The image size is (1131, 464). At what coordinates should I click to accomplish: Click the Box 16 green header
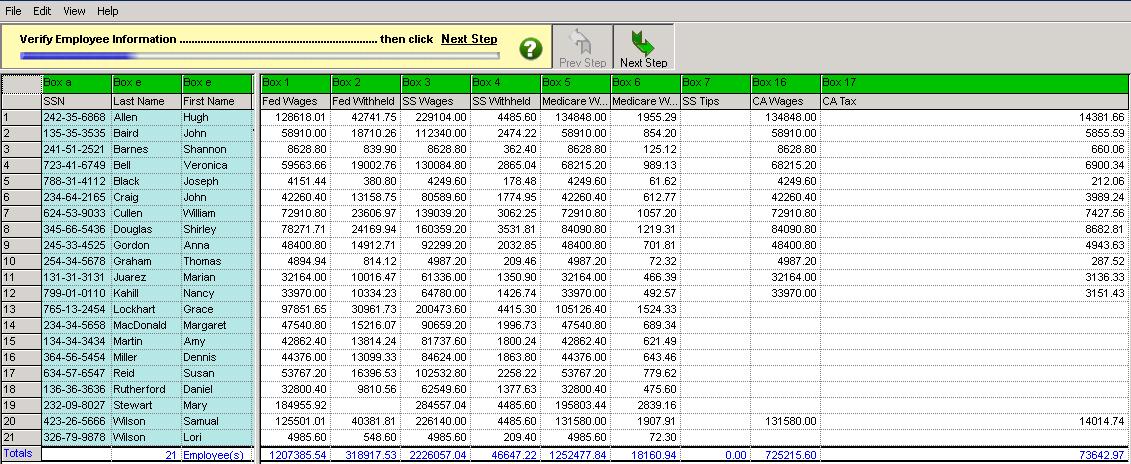coord(784,82)
